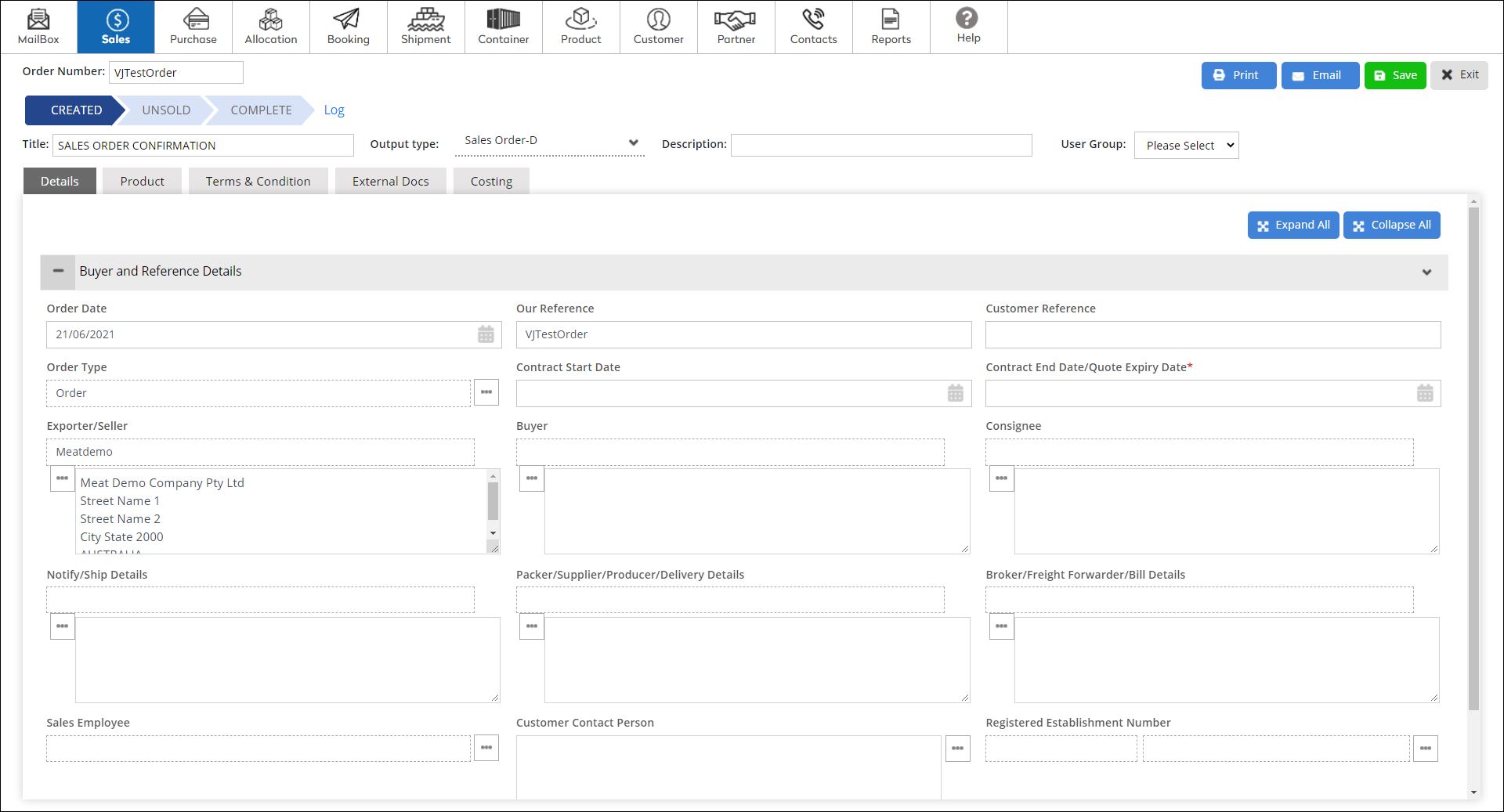
Task: Click the Packer/Supplier lookup ellipsis button
Action: 532,626
